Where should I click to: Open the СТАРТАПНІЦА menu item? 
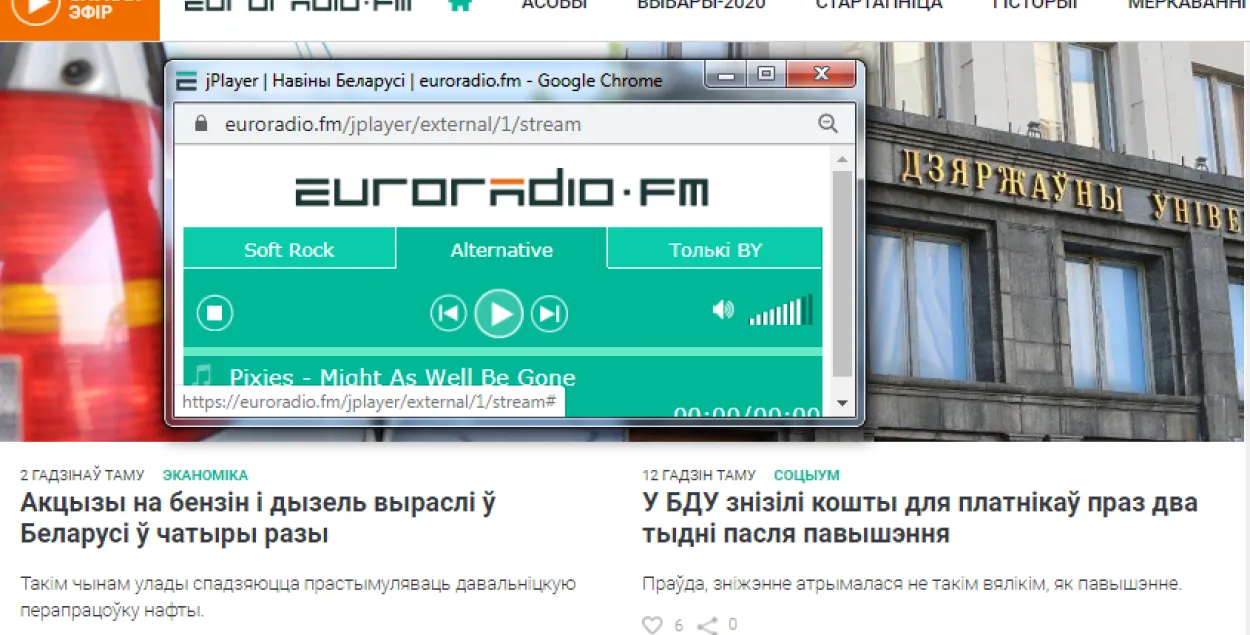(878, 4)
